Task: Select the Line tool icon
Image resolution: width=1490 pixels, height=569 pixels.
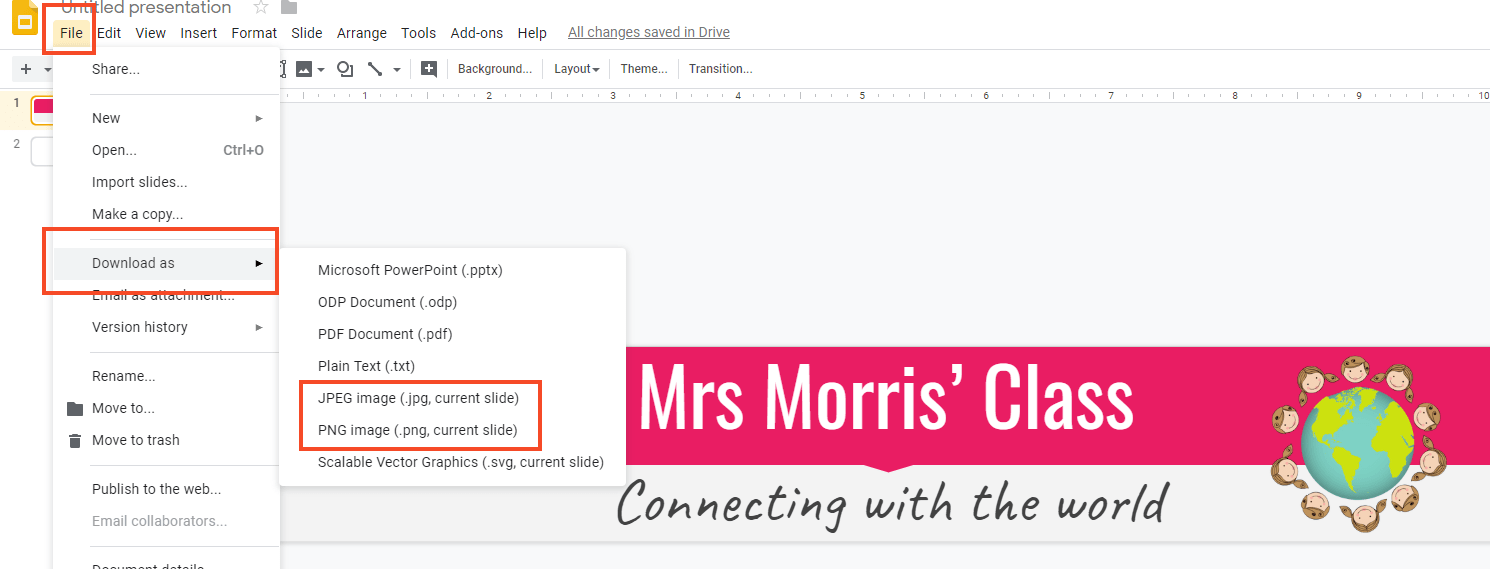Action: click(x=375, y=69)
